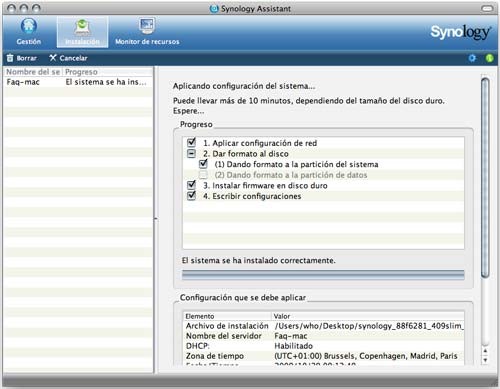Click 'Dando formato a la partición del sistema' label
Viewport: 500px width, 389px height.
tap(296, 164)
